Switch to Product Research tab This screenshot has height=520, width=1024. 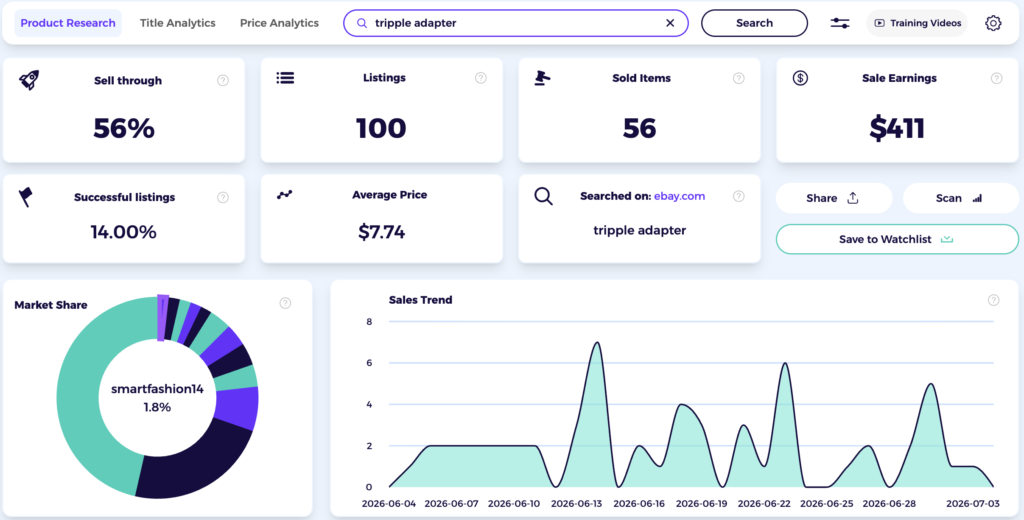click(x=68, y=23)
